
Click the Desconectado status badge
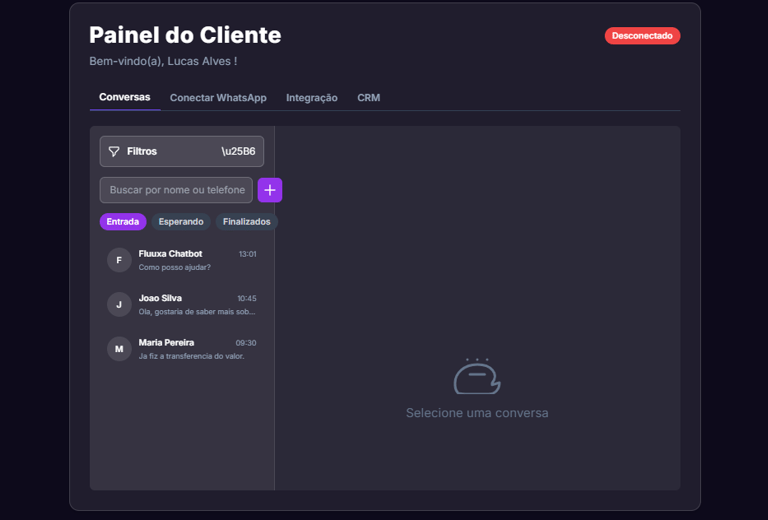click(x=642, y=36)
